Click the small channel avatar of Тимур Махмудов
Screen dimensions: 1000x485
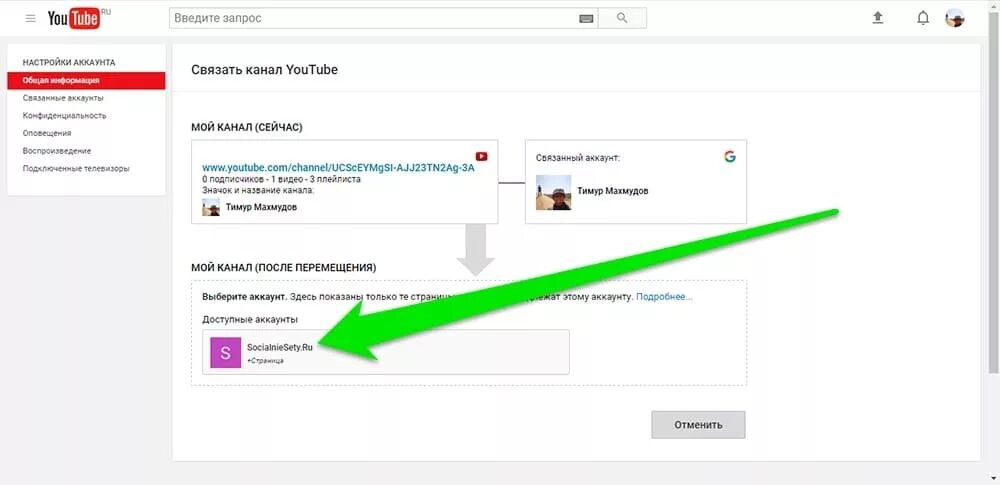pos(211,207)
